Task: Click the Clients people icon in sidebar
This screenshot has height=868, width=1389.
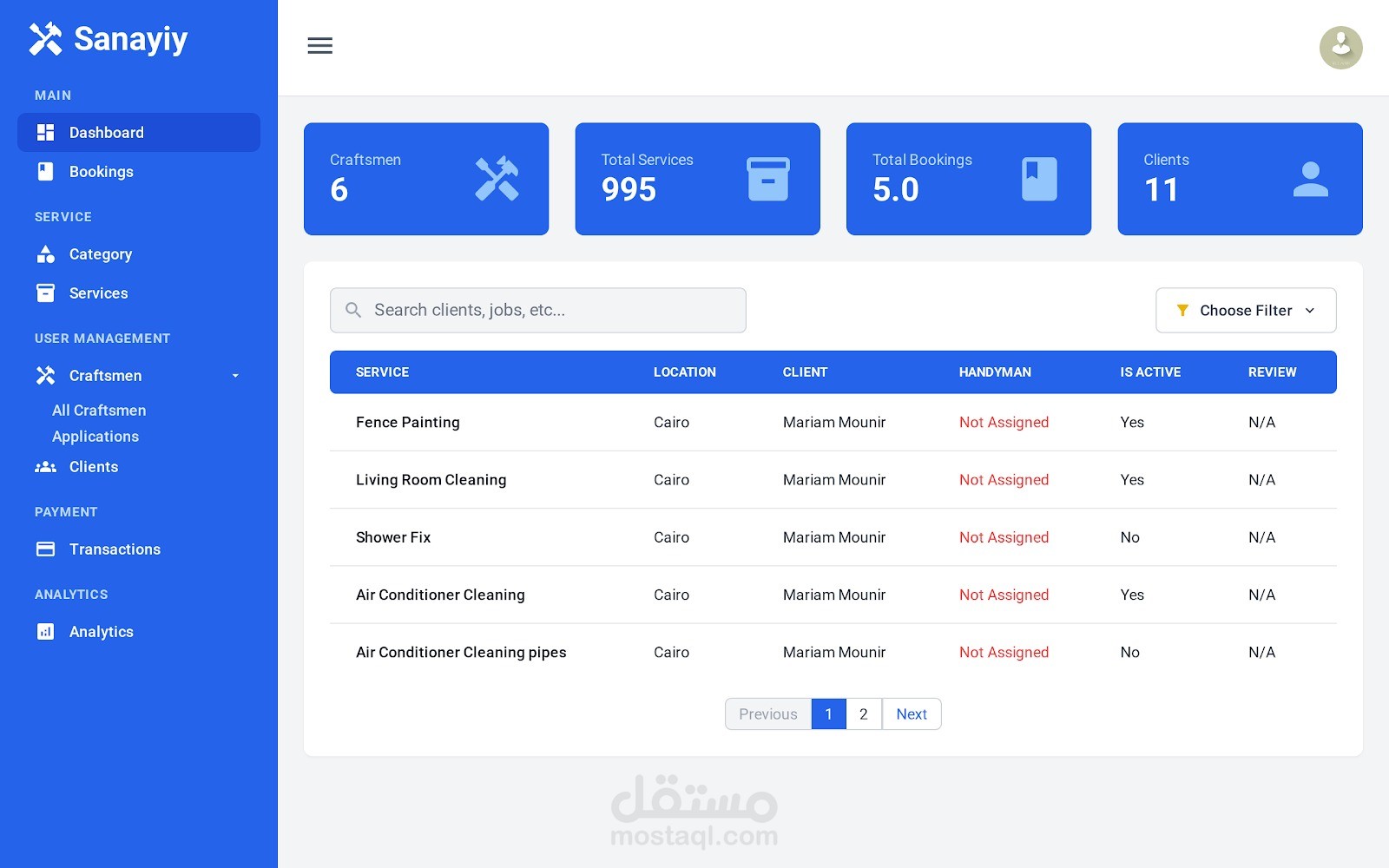Action: point(45,466)
